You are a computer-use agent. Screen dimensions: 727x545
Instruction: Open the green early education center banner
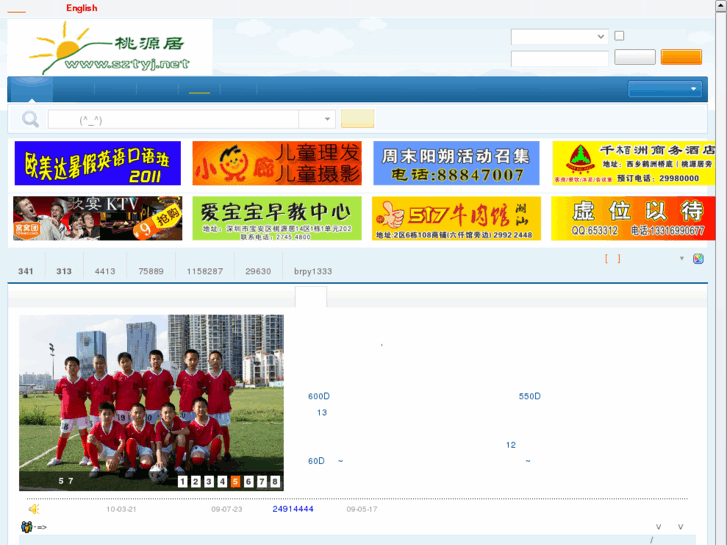click(277, 218)
